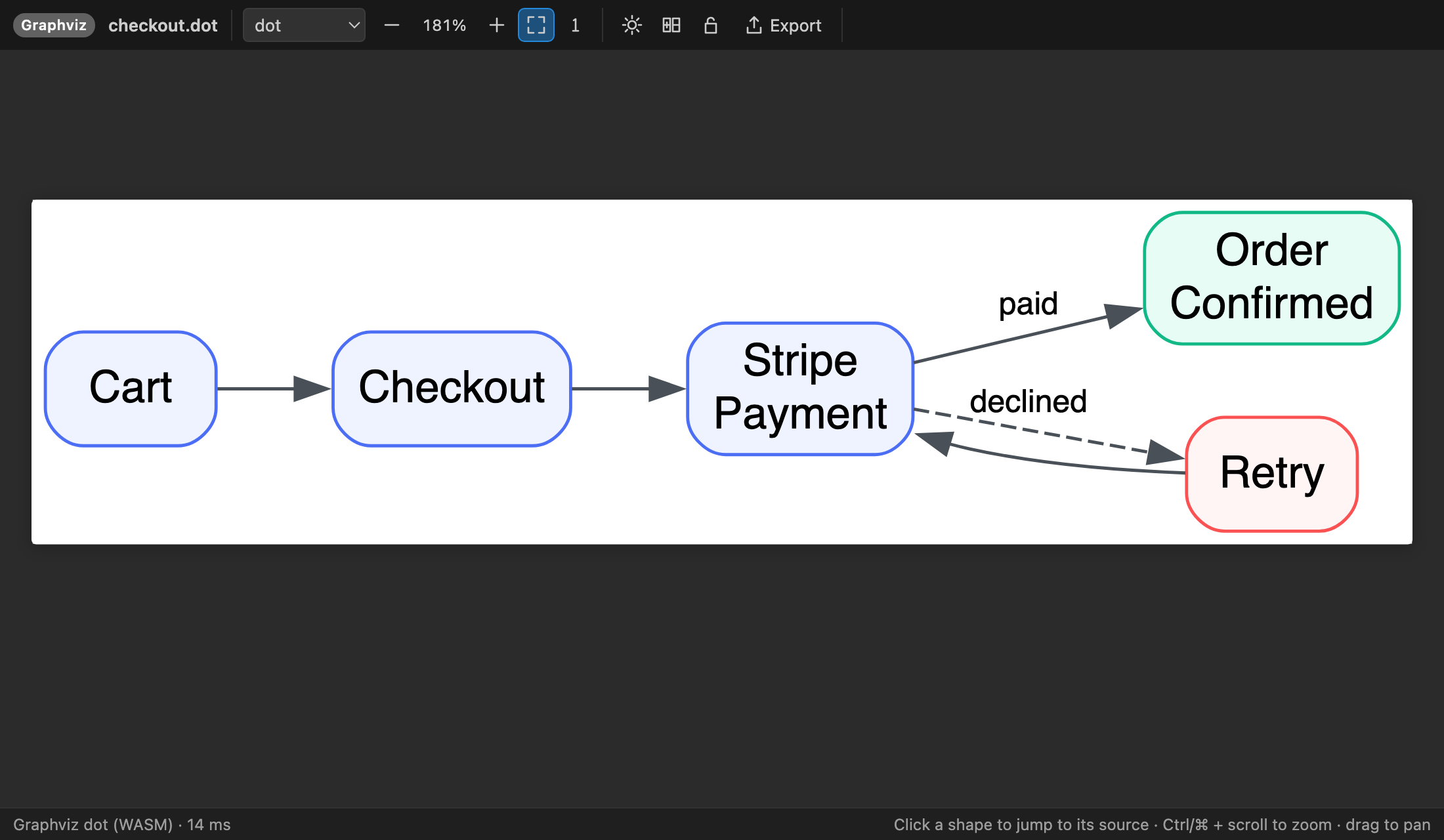Select the Cart node

pos(131,388)
